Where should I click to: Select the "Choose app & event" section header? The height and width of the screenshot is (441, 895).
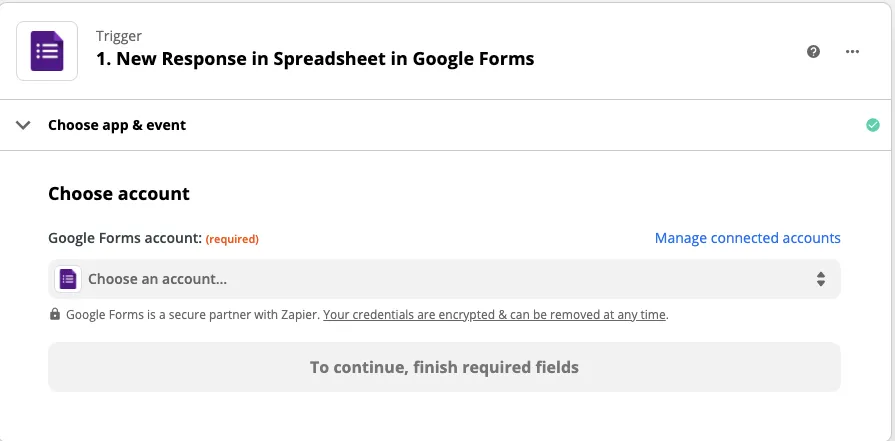click(x=117, y=125)
